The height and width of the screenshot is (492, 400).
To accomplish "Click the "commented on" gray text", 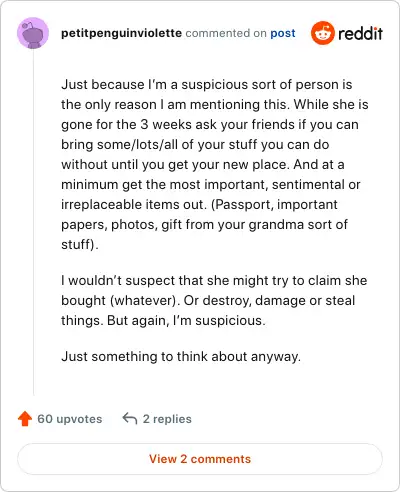I will click(x=226, y=33).
